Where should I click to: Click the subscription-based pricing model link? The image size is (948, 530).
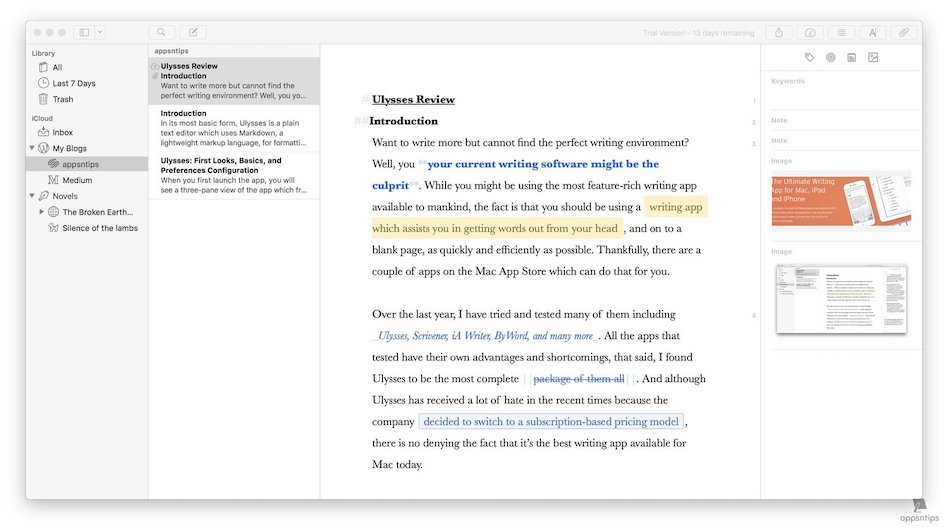(x=552, y=421)
